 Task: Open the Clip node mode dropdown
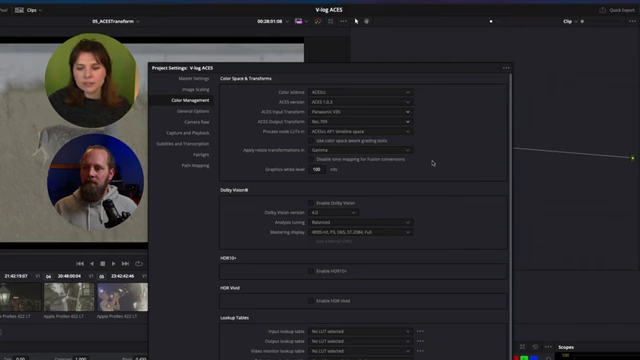tap(570, 21)
